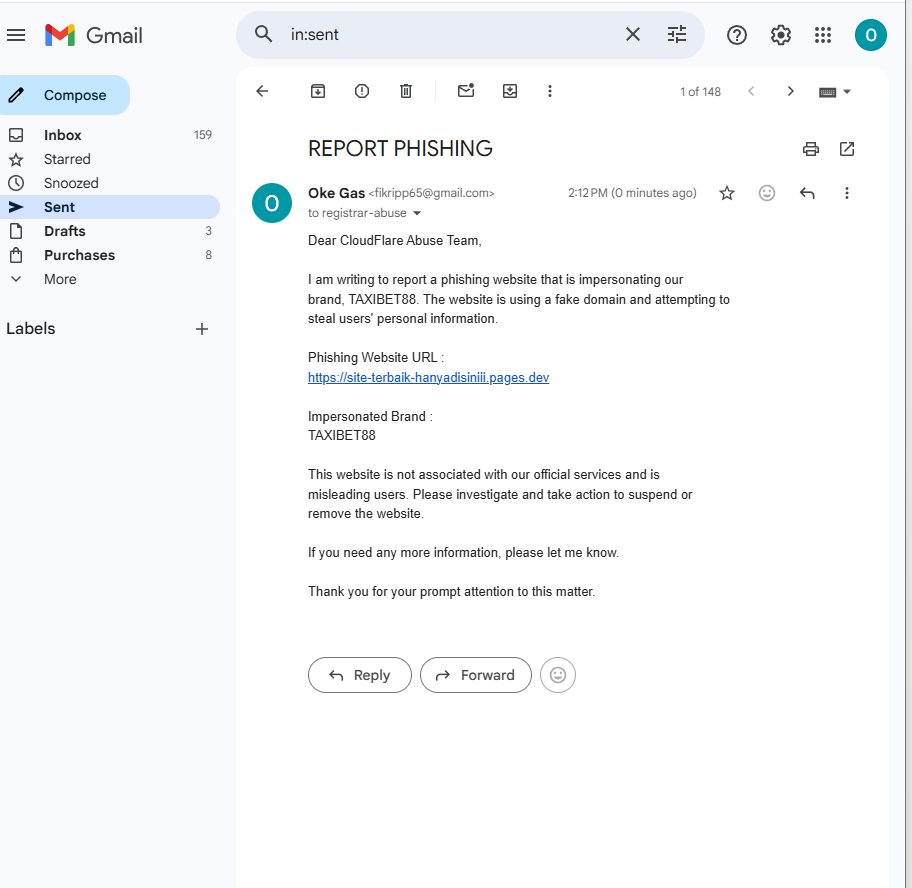The height and width of the screenshot is (888, 912).
Task: Open the Snoozed folder
Action: pyautogui.click(x=108, y=183)
